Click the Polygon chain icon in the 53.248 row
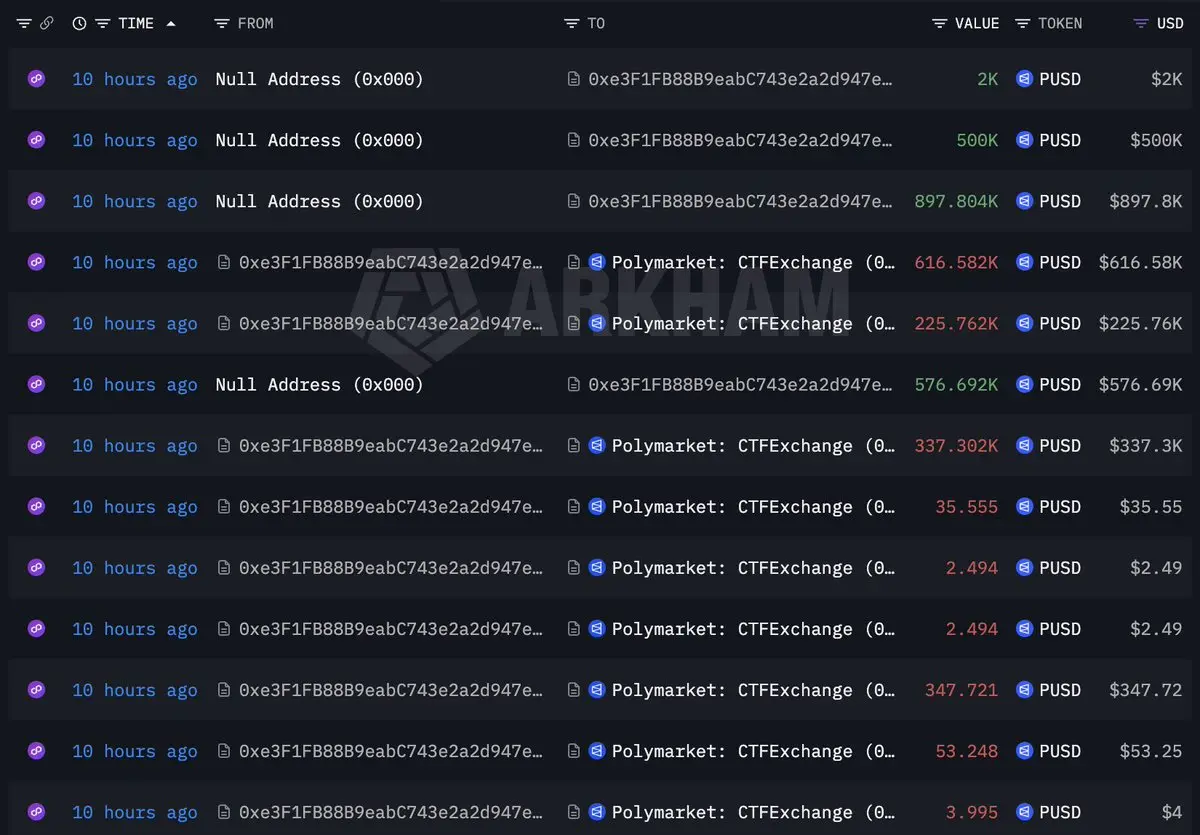Screen dimensions: 1200x835 click(37, 750)
